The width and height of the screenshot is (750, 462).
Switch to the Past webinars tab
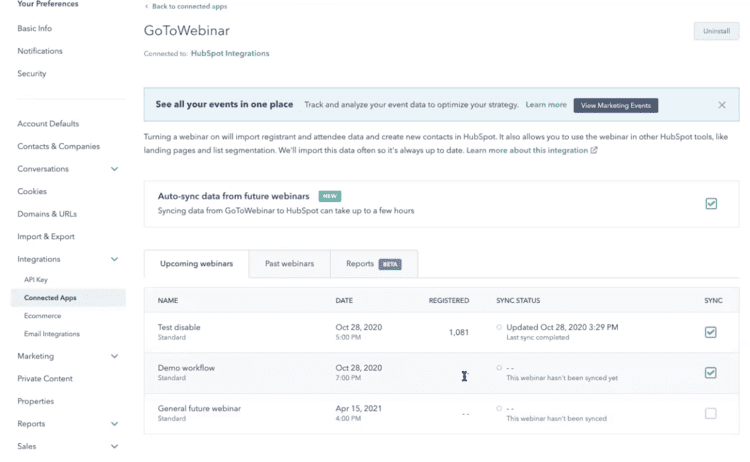coord(289,264)
